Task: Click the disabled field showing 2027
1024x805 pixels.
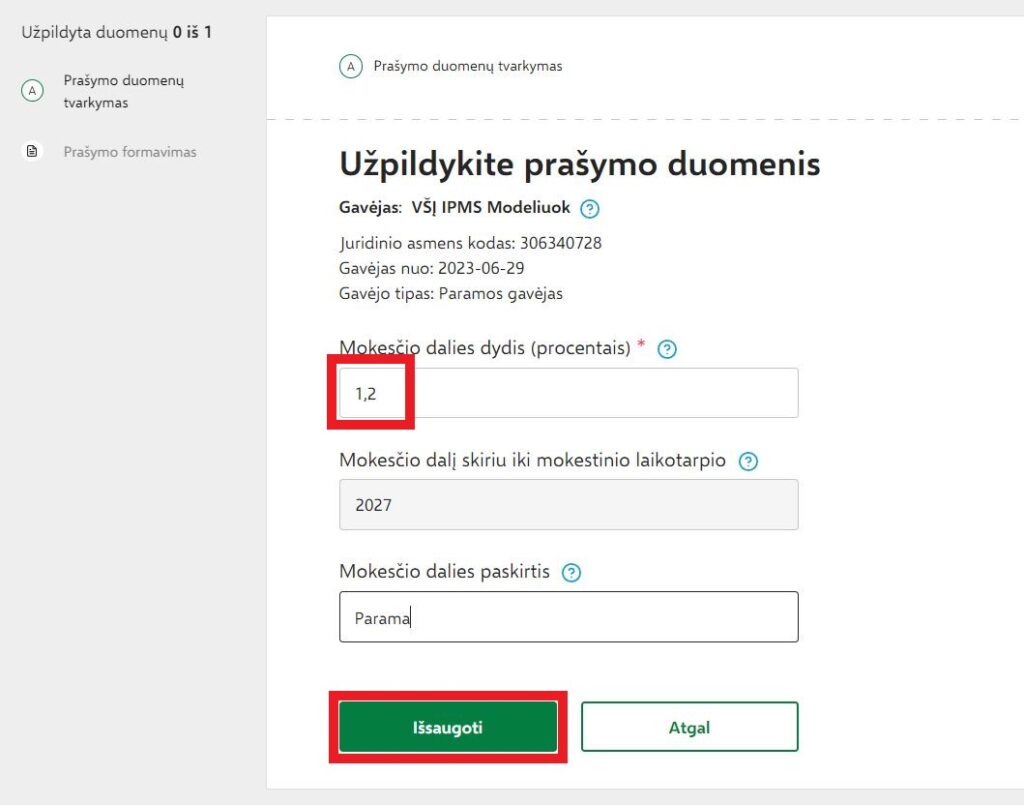Action: point(568,505)
